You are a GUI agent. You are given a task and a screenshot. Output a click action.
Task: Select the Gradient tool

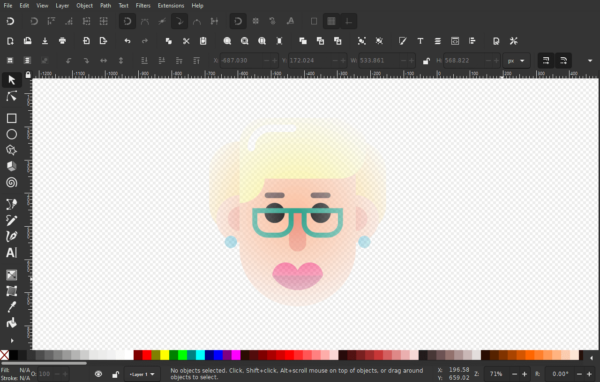[11, 275]
